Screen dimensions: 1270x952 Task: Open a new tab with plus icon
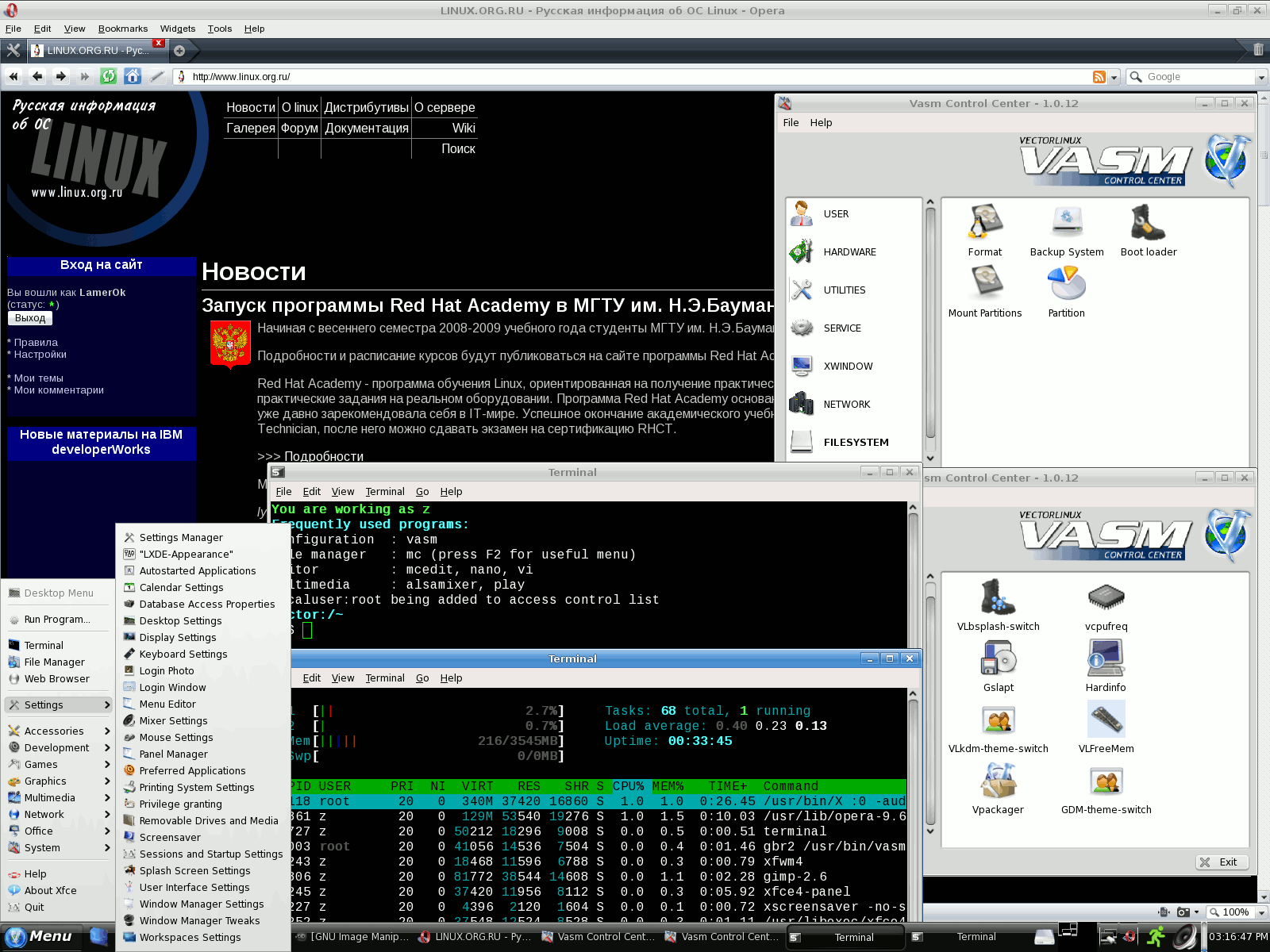179,51
